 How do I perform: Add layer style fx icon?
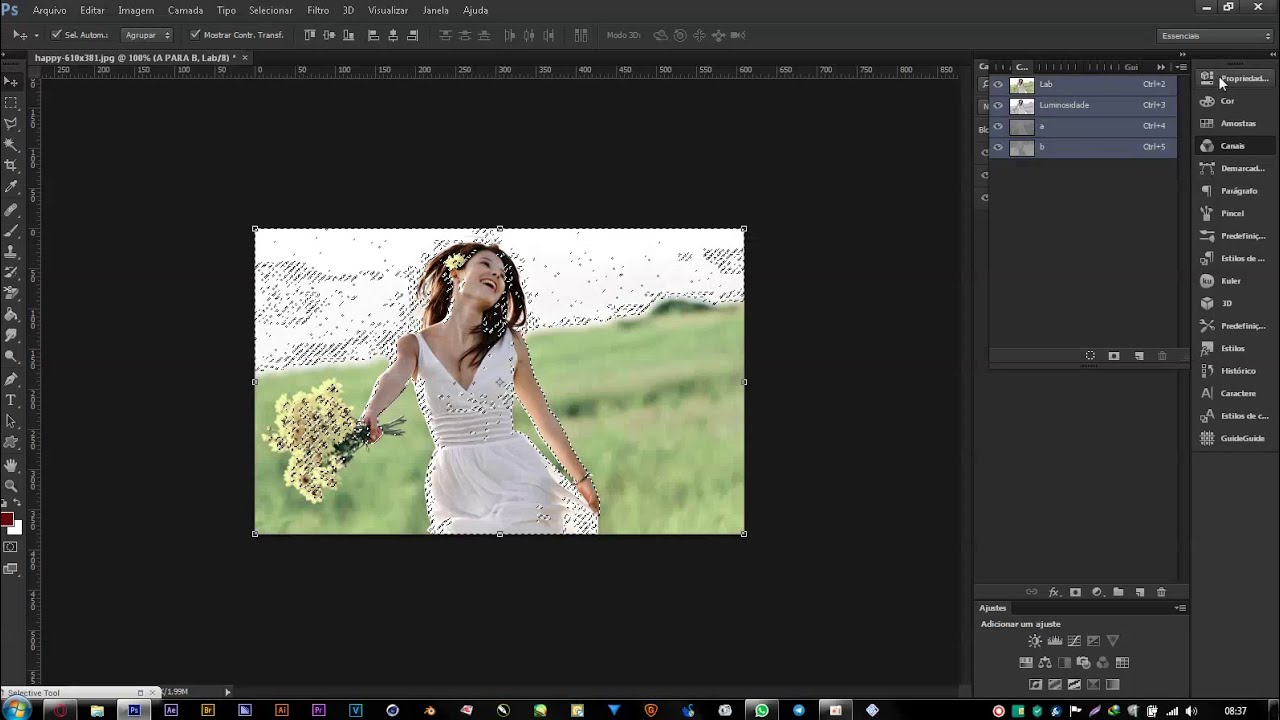[x=1053, y=592]
